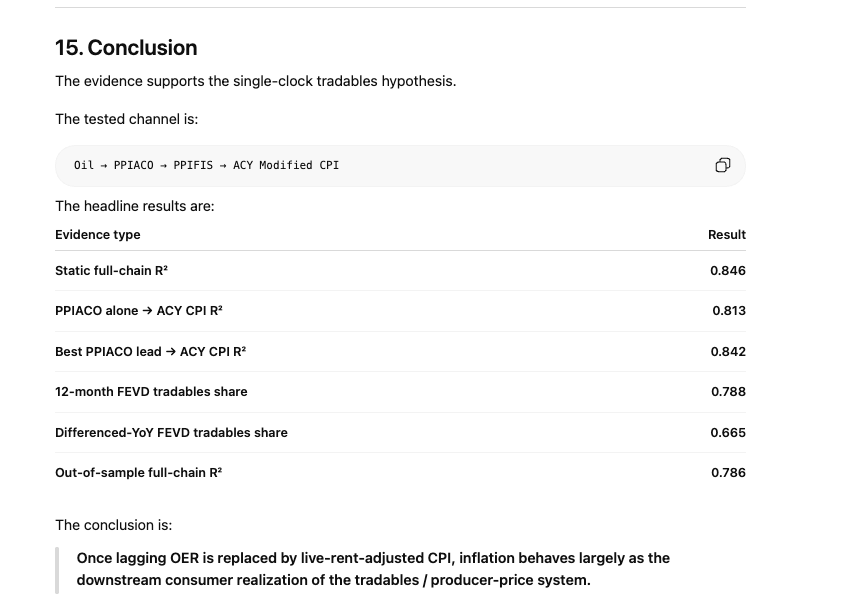Click the Evidence type column header
Screen dimensions: 860x606
[98, 235]
